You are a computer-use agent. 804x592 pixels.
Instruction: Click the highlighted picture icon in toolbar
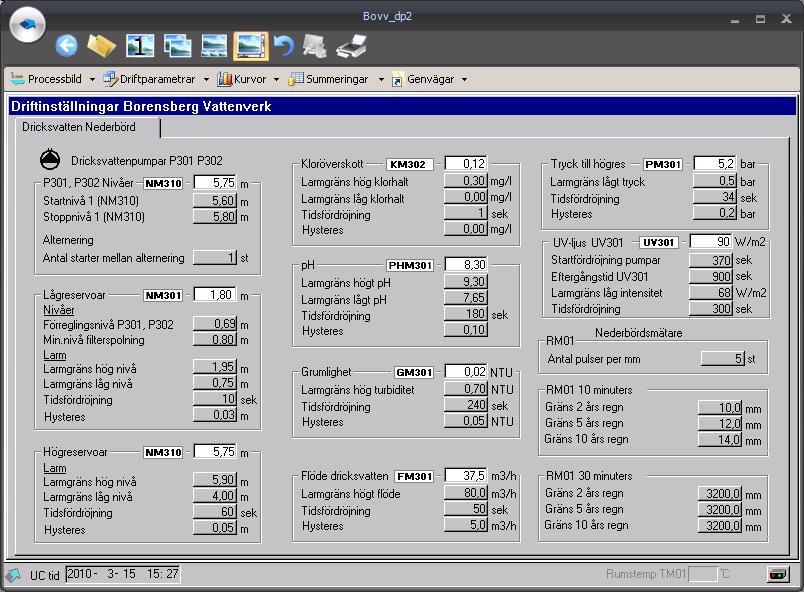click(251, 46)
